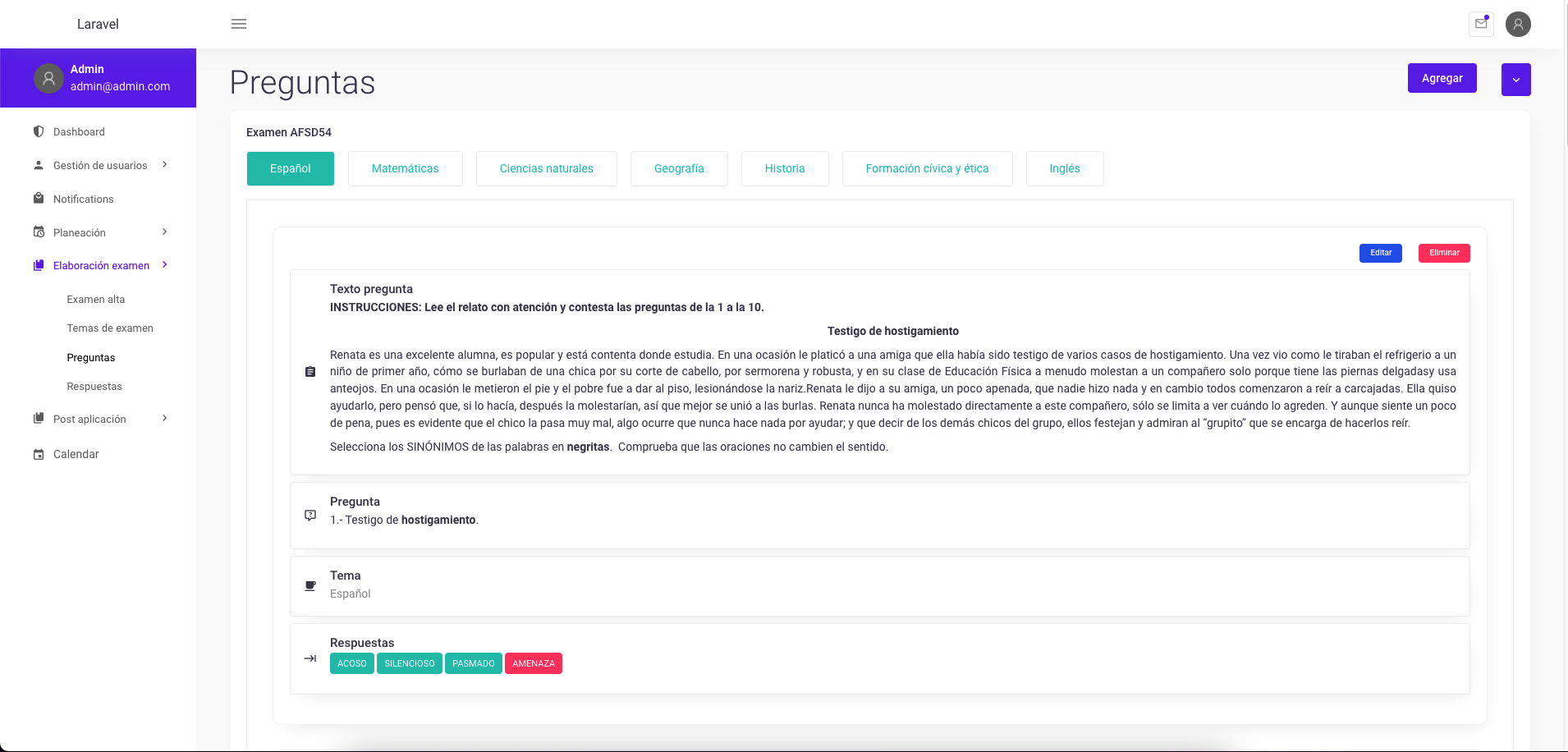Click the red AMENAZA answer badge
Viewport: 1568px width, 752px height.
(x=533, y=663)
